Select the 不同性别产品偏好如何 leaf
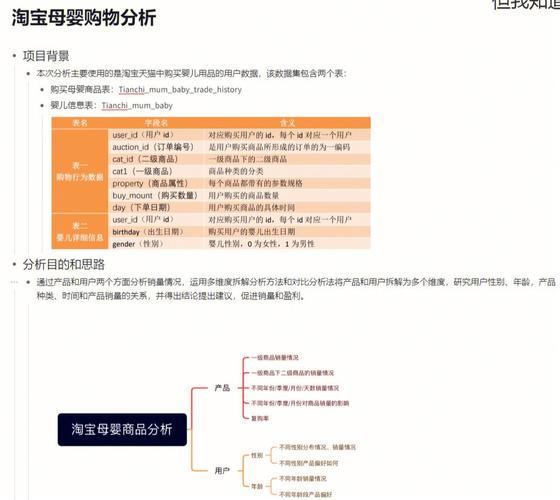560x500 pixels. [x=309, y=464]
